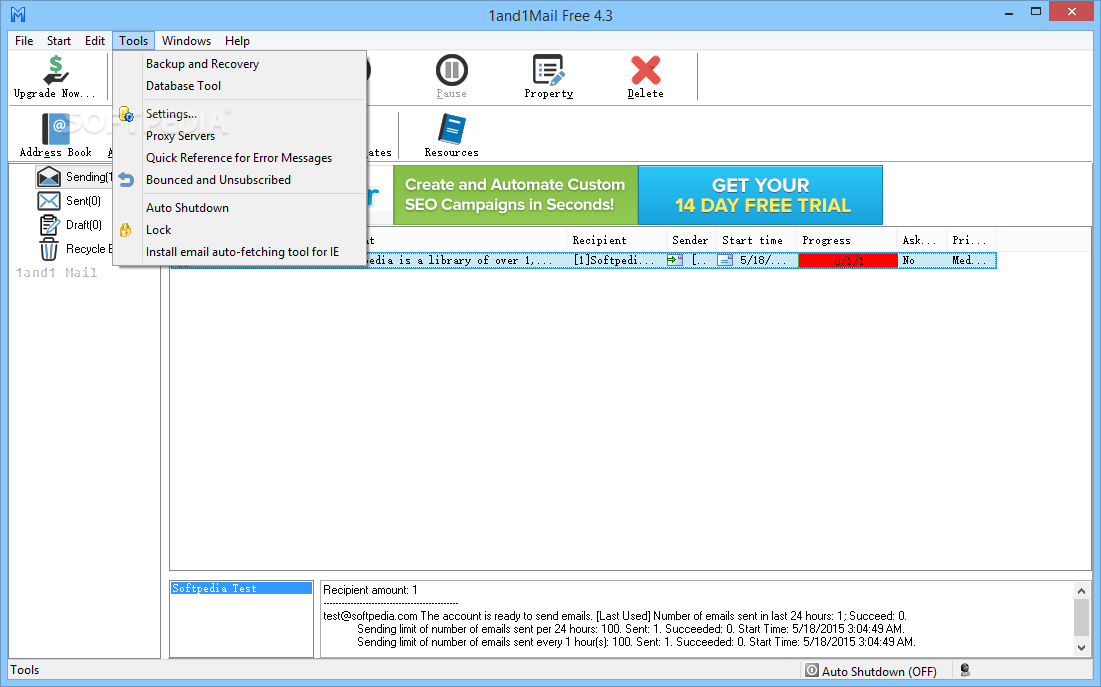Click the Settings gear icon in menu
This screenshot has height=687, width=1101.
(x=126, y=114)
